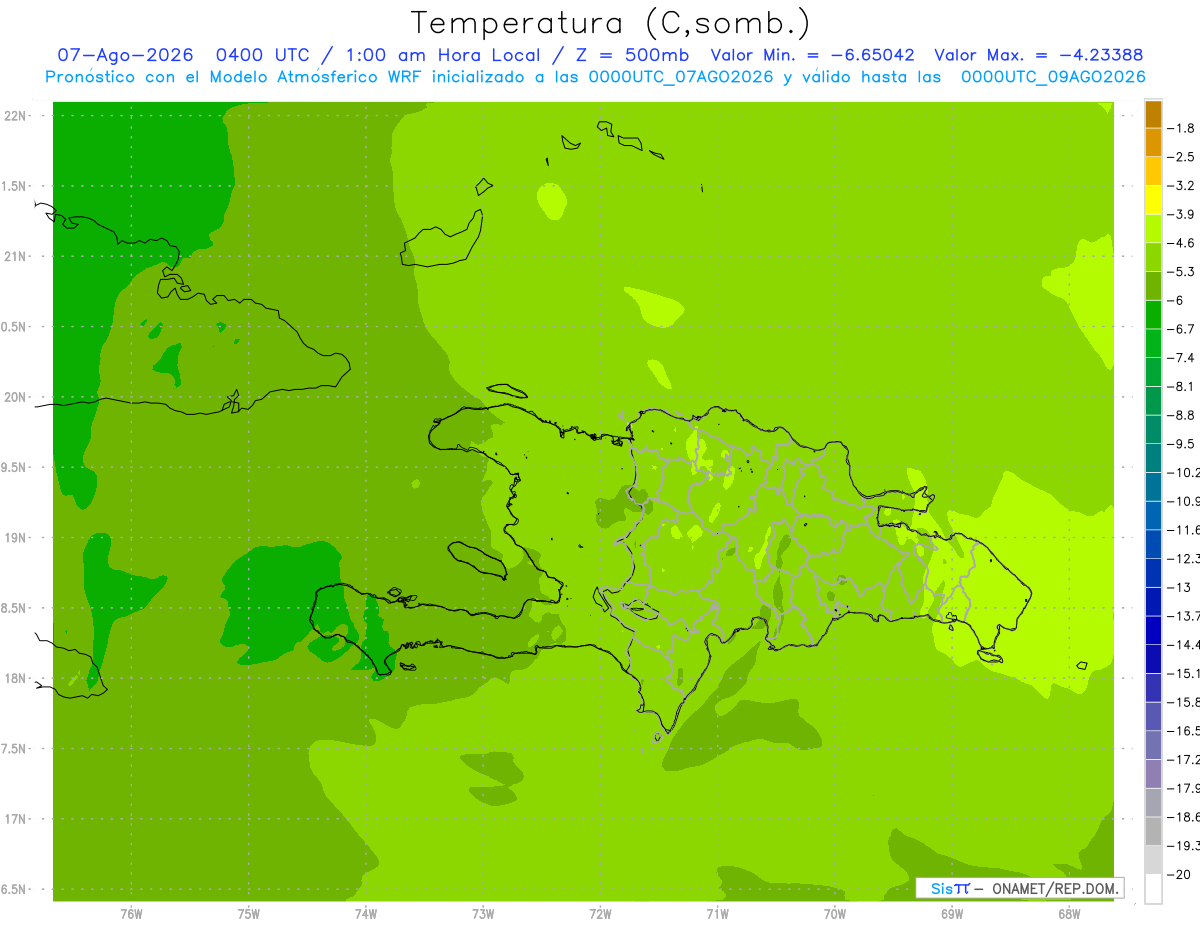This screenshot has height=927, width=1200.
Task: Click the title "Temperatura (C,somb.)"
Action: (x=611, y=23)
